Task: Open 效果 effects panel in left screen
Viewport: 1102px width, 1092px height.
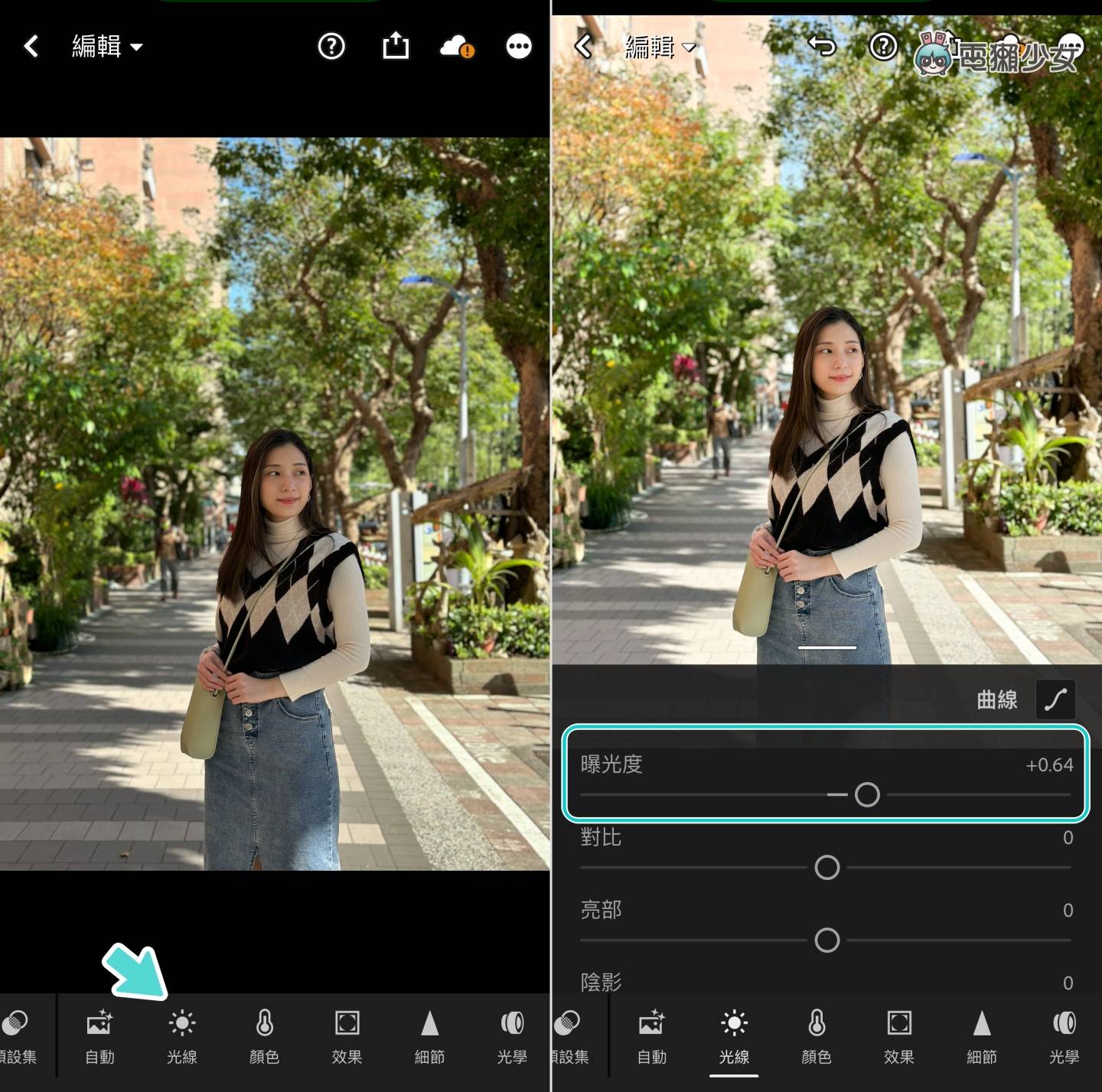Action: (x=347, y=1037)
